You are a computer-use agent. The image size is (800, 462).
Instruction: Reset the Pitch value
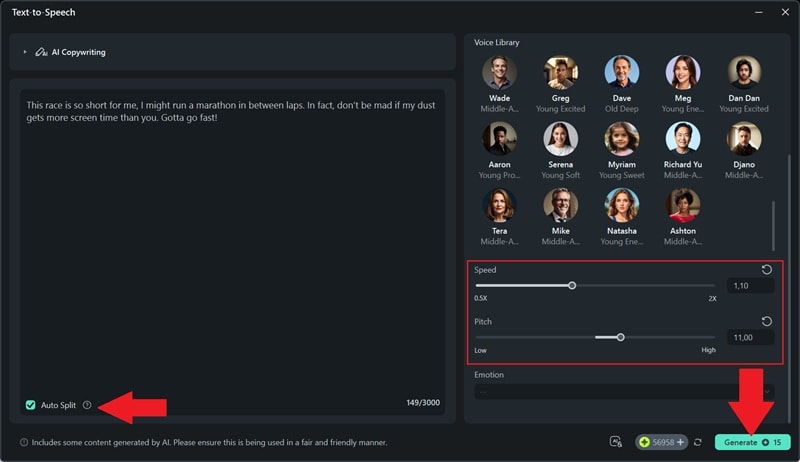pos(767,321)
